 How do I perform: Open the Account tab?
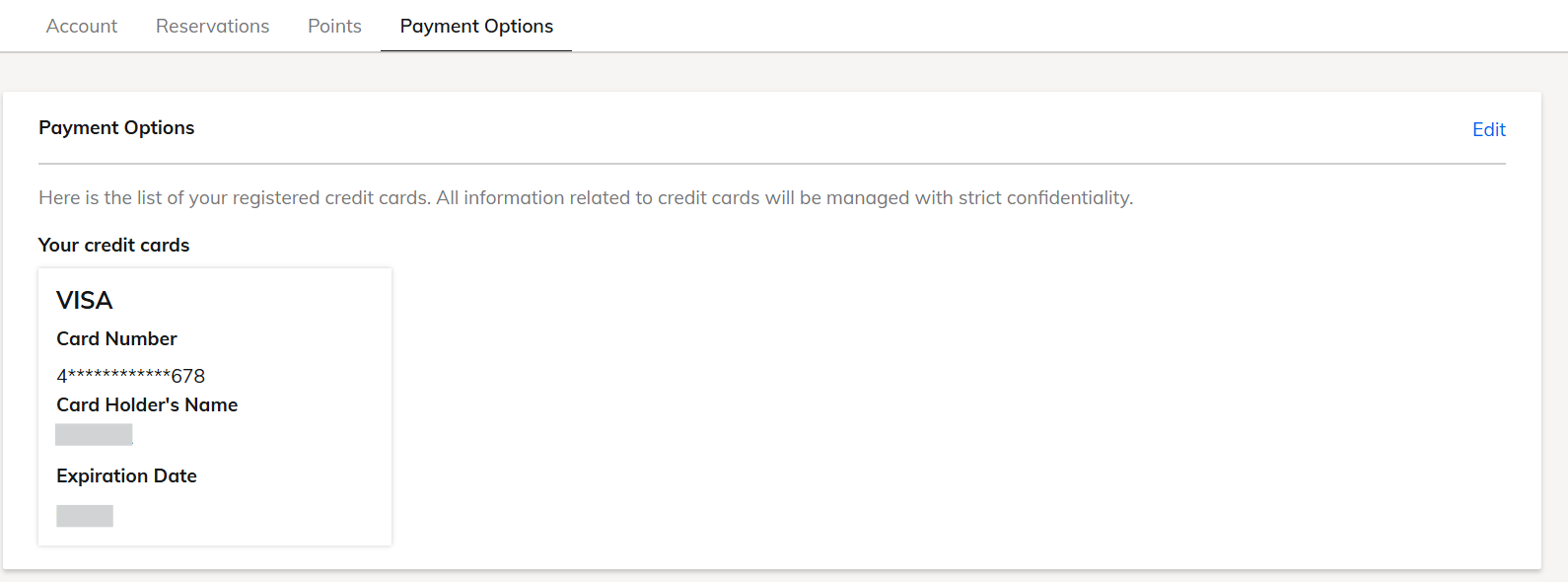(82, 27)
